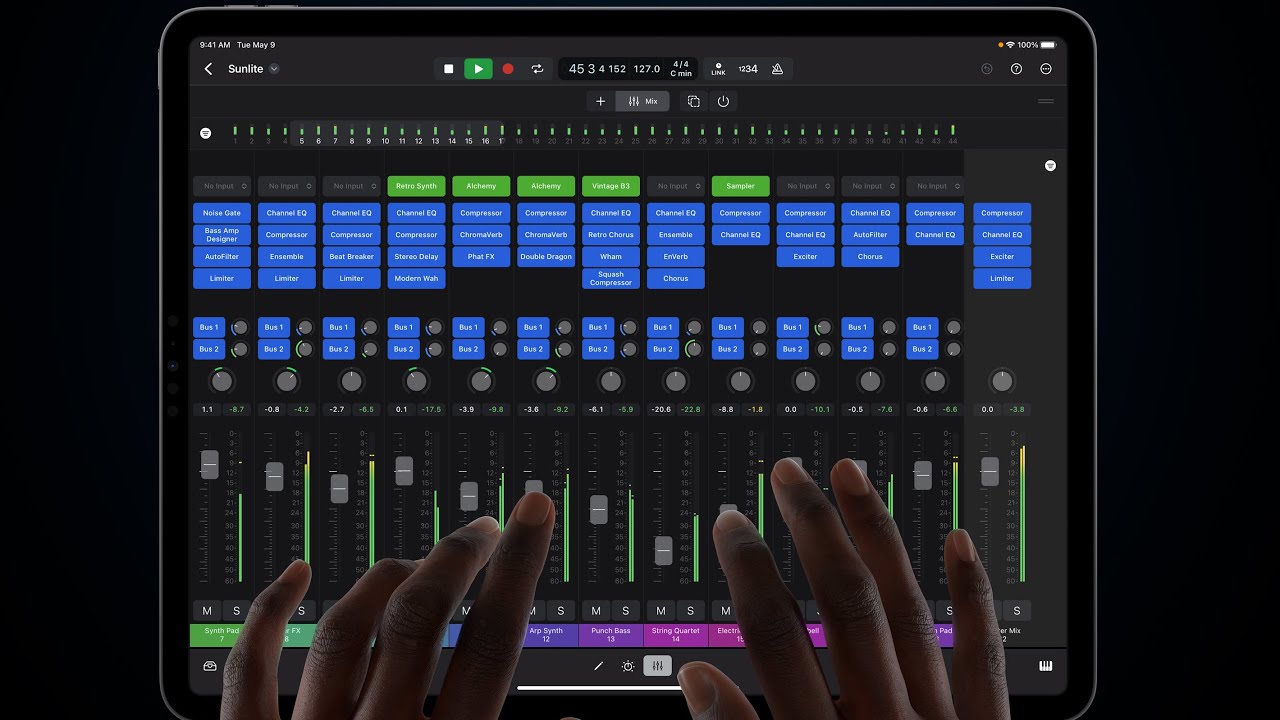This screenshot has width=1280, height=720.
Task: Click the Synth Pad 7 volume fader
Action: coord(210,465)
